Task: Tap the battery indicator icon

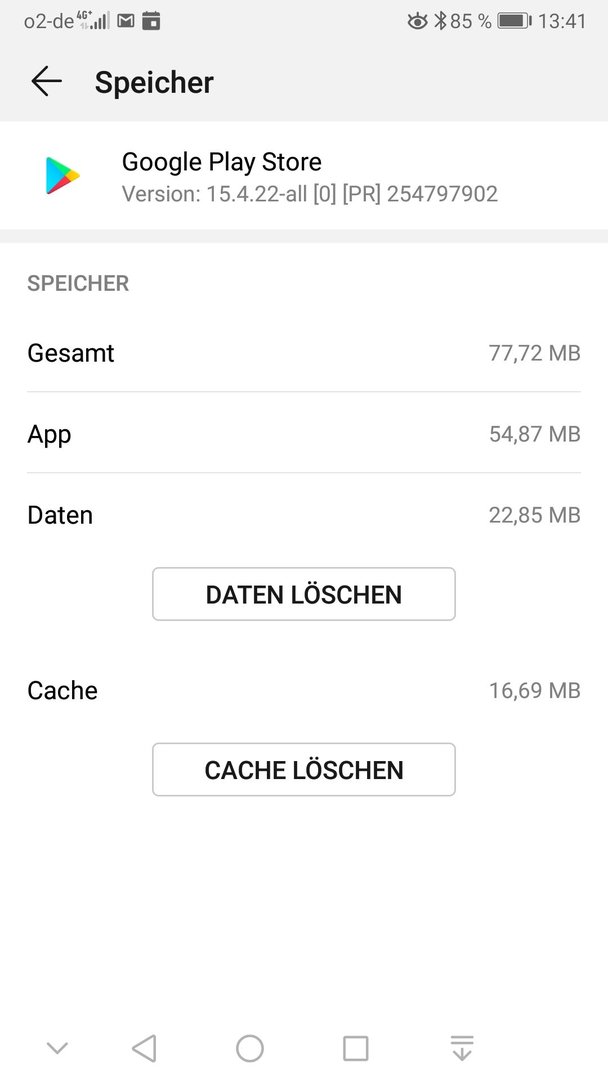Action: coord(514,21)
